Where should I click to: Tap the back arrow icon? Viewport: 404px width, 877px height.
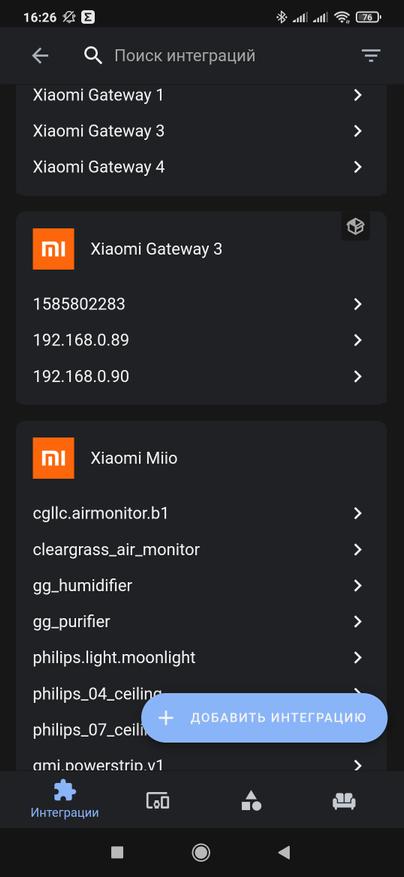point(40,55)
